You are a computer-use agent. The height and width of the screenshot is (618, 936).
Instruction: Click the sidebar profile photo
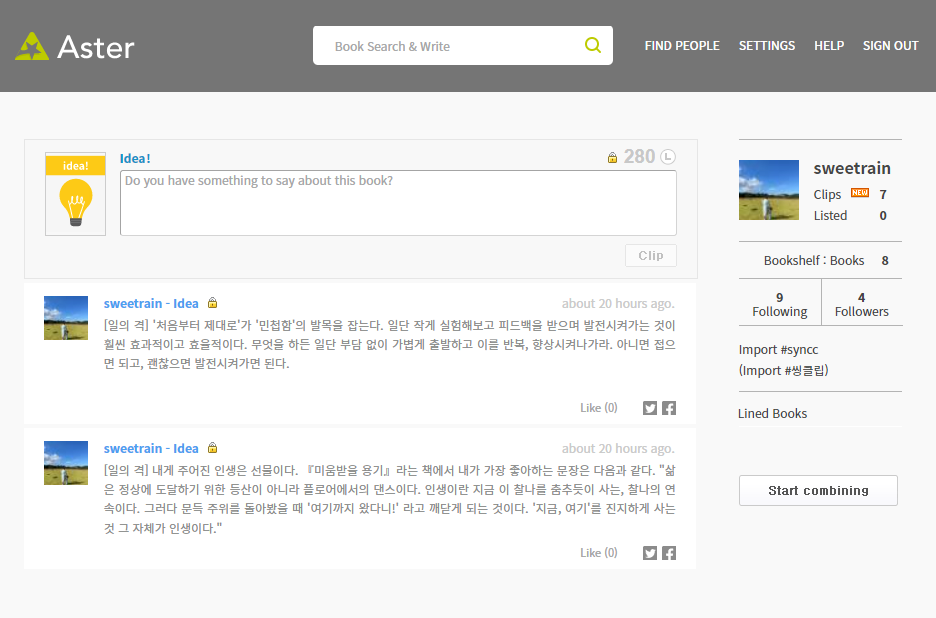(x=769, y=190)
